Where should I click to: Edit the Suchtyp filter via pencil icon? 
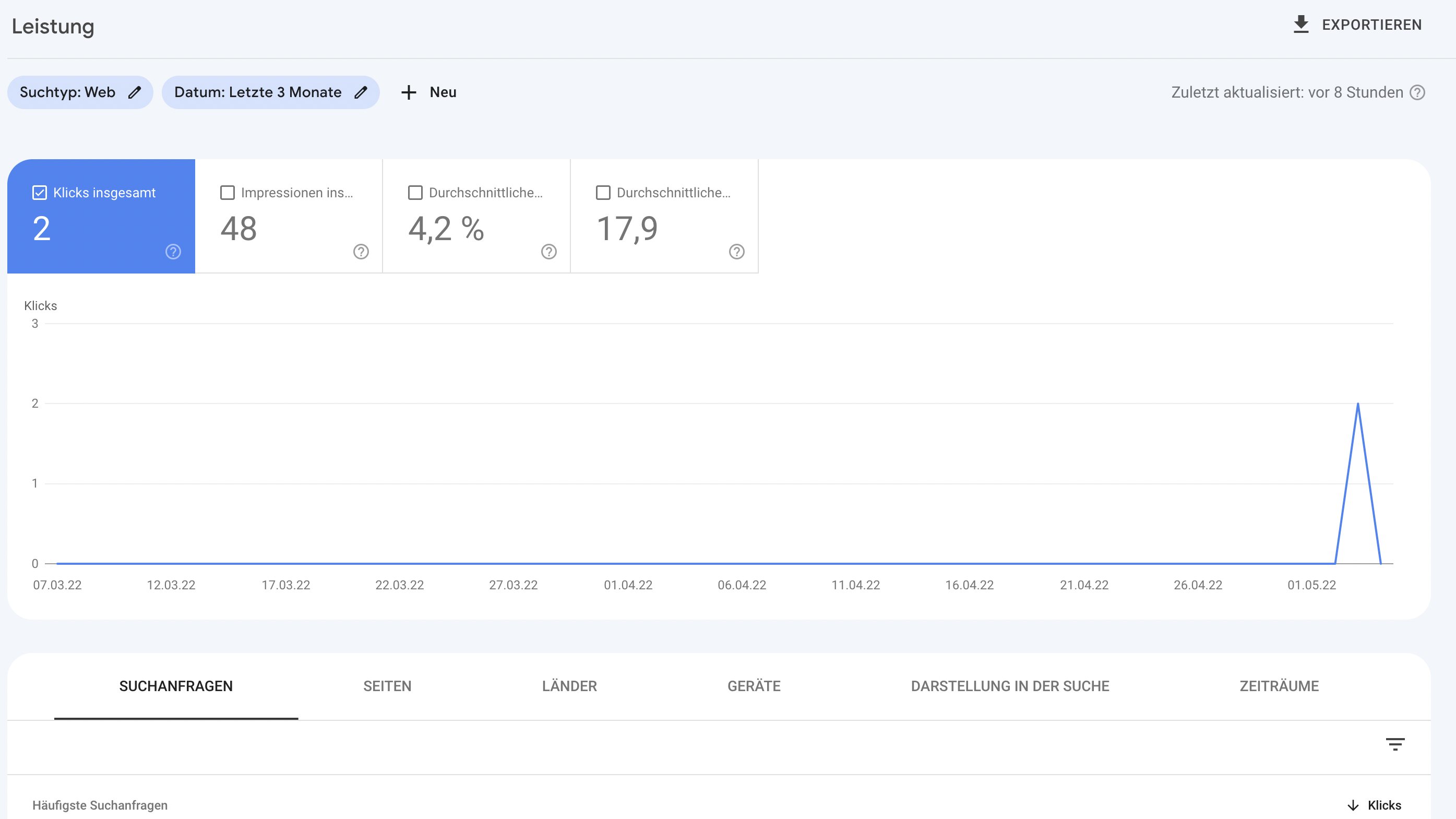pyautogui.click(x=135, y=92)
